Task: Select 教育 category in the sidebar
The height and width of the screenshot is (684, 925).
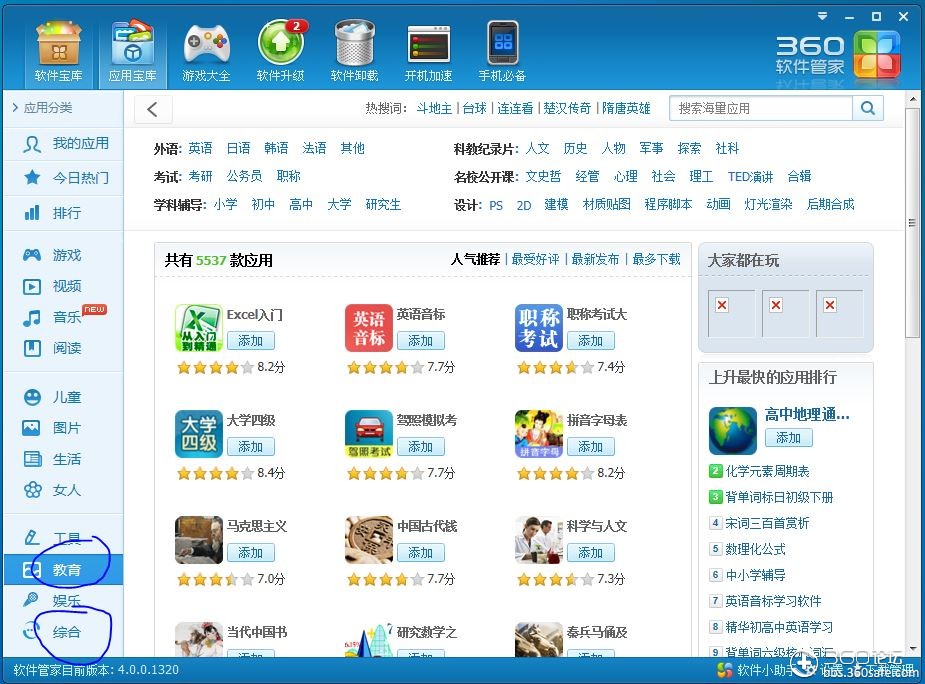Action: click(64, 570)
